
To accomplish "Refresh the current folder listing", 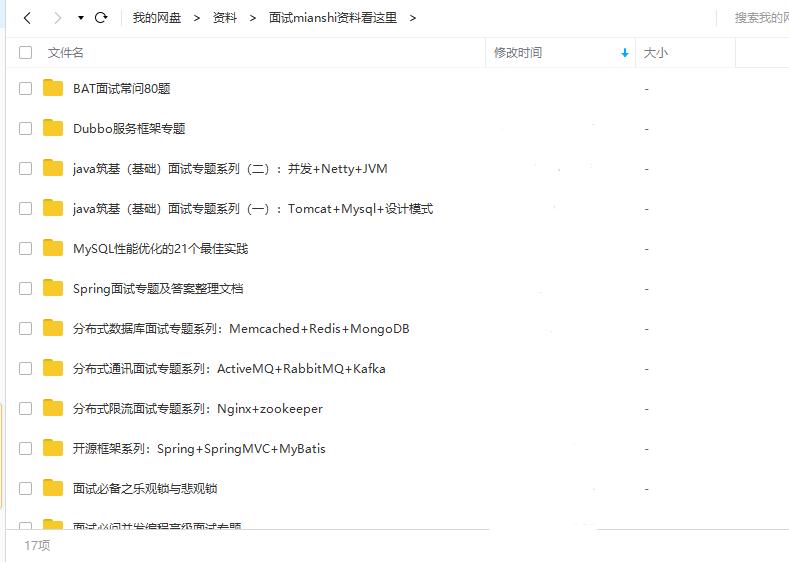I will (x=101, y=18).
